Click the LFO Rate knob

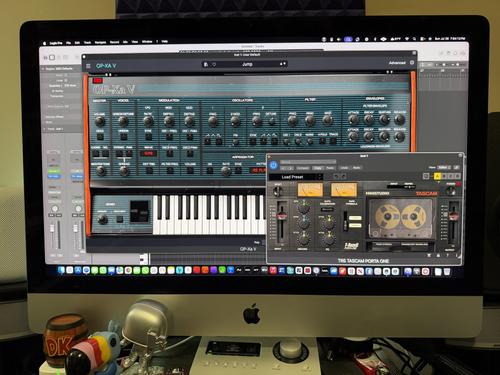pos(148,121)
